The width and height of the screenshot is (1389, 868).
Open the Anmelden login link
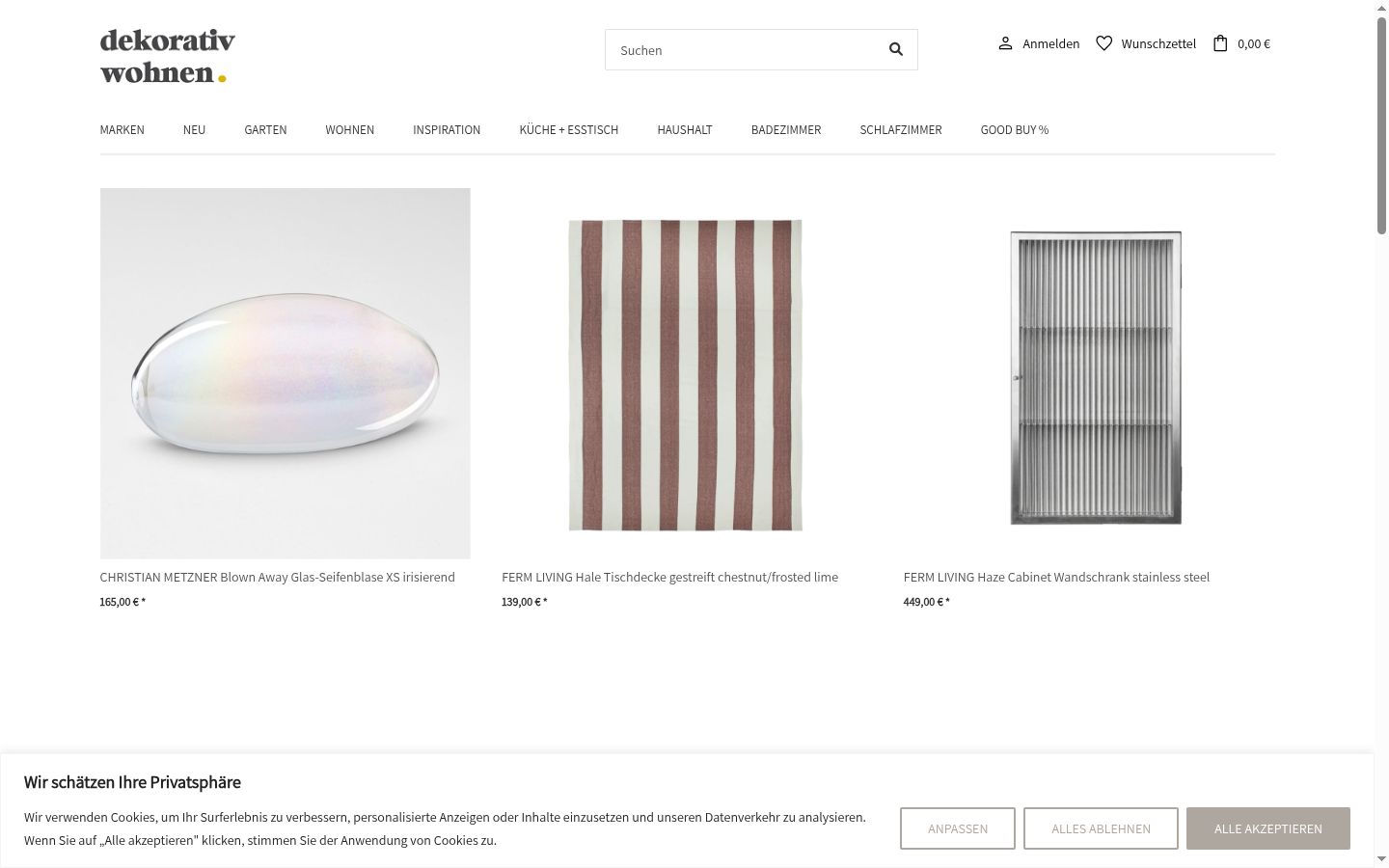pos(1051,43)
